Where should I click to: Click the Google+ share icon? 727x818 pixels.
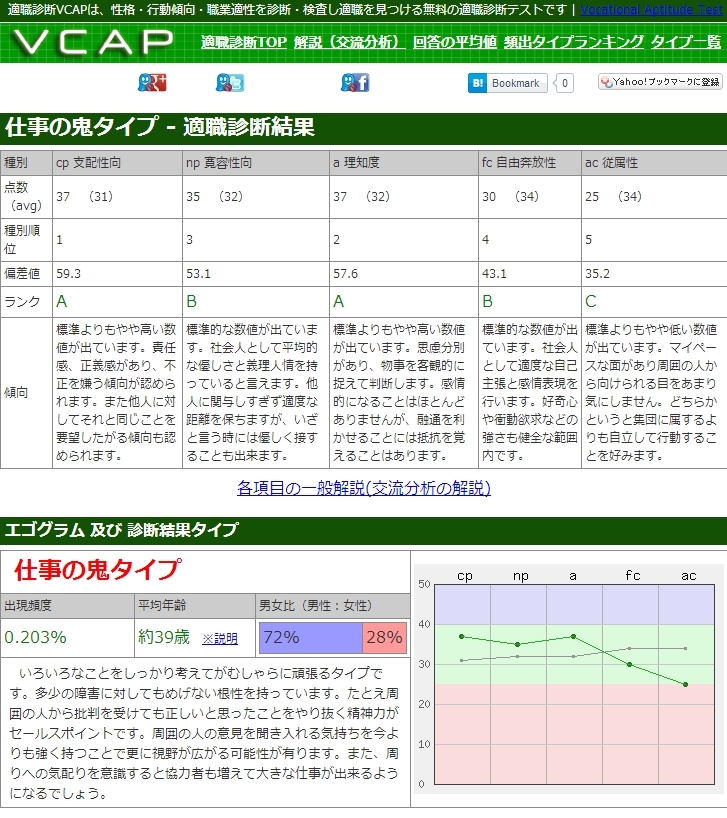(151, 83)
